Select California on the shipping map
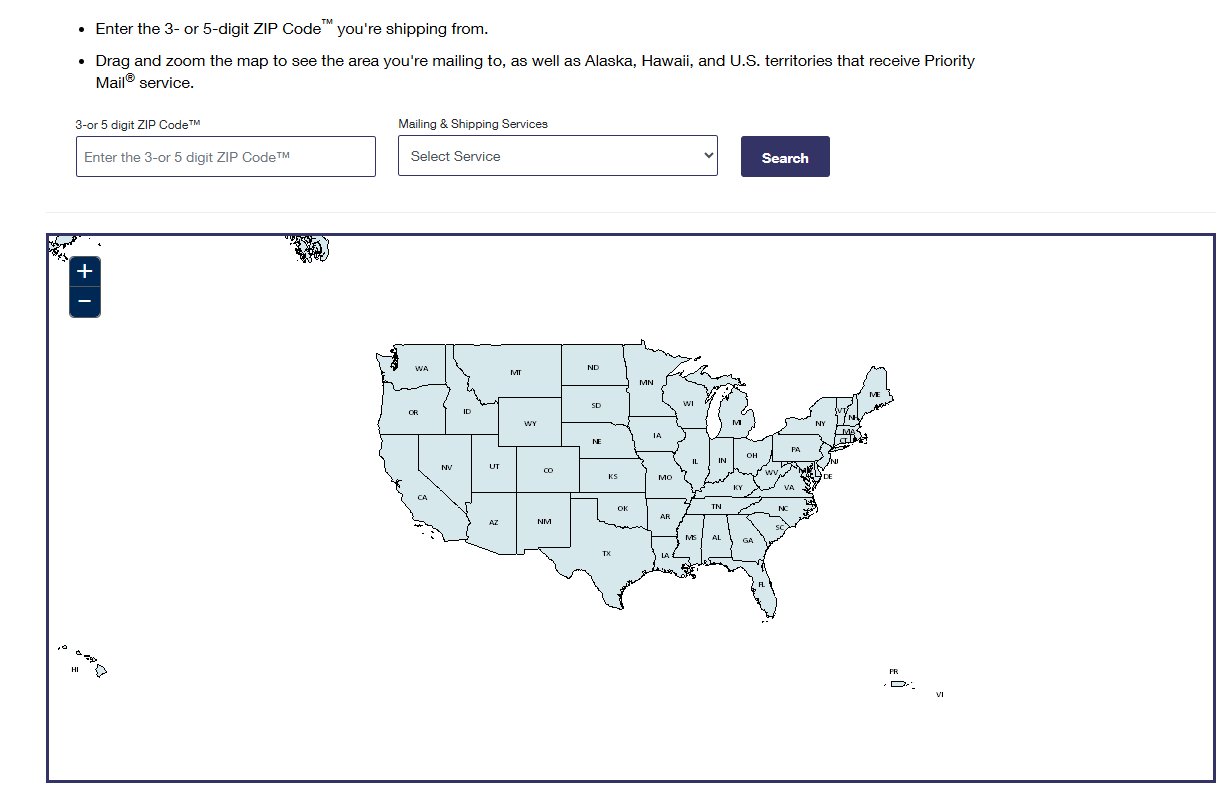 click(423, 496)
